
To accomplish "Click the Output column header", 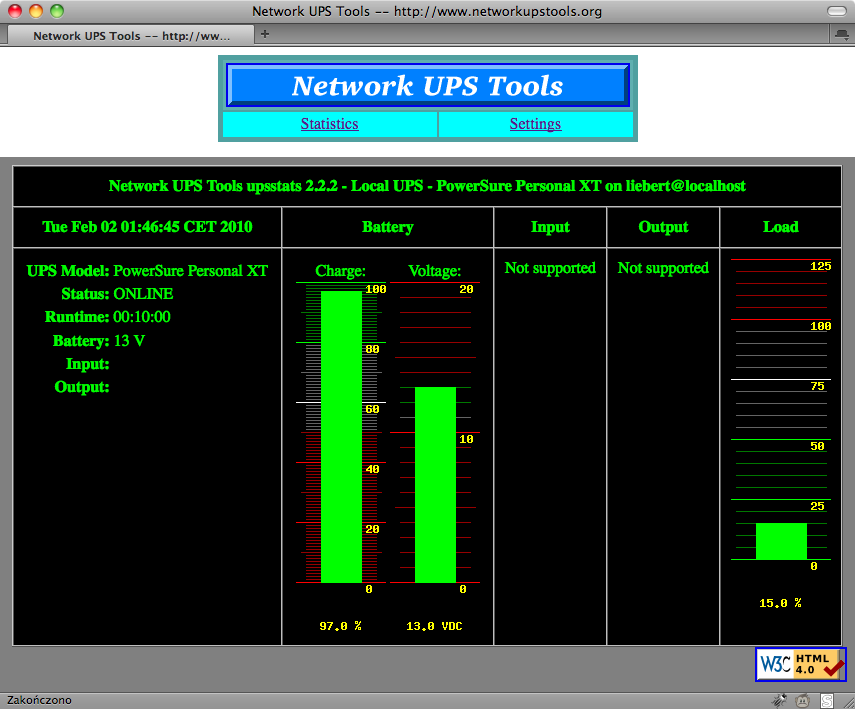I will click(x=663, y=227).
